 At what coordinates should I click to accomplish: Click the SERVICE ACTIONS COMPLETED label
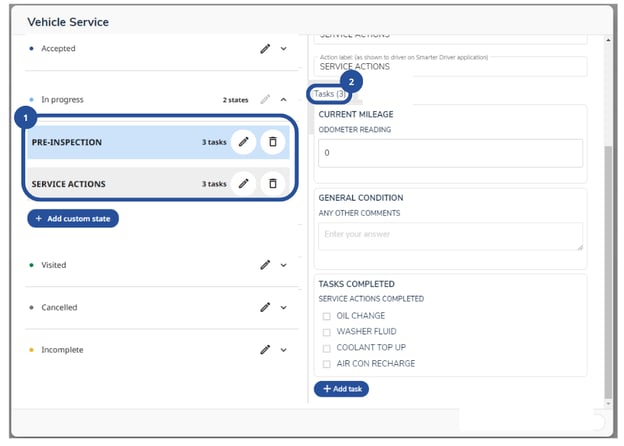coord(371,299)
